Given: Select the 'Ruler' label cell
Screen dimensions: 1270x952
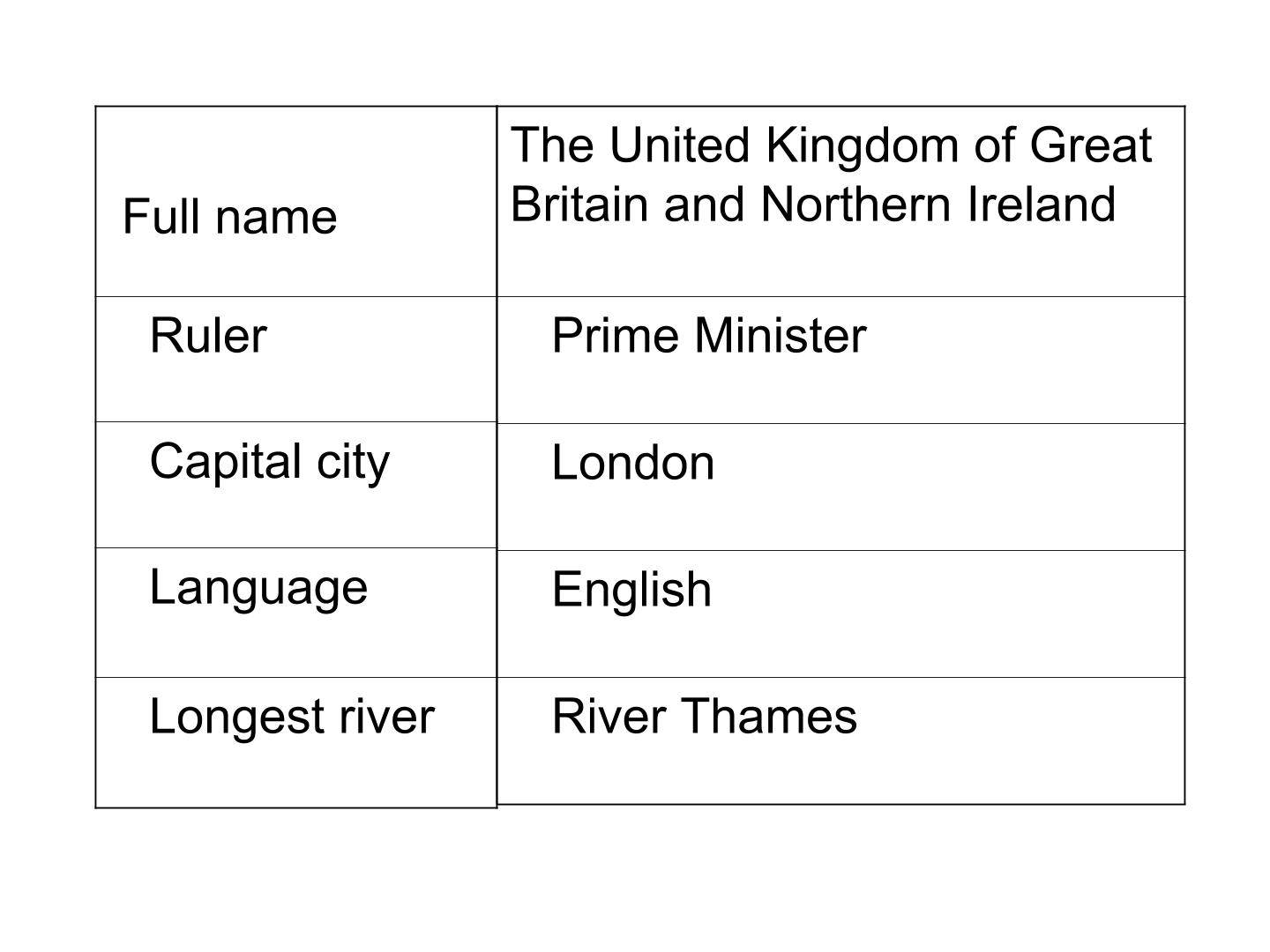Looking at the screenshot, I should (x=295, y=359).
